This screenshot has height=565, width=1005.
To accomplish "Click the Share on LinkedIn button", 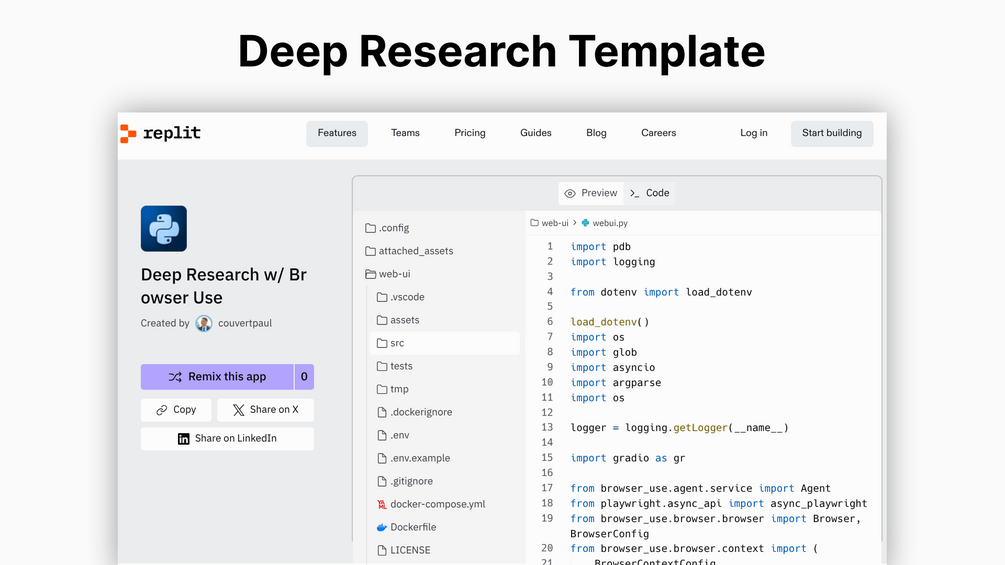I will 228,439.
